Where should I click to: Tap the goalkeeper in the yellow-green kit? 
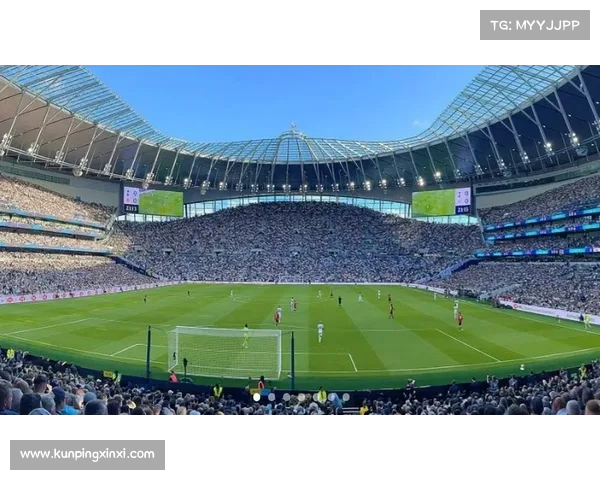[x=245, y=336]
